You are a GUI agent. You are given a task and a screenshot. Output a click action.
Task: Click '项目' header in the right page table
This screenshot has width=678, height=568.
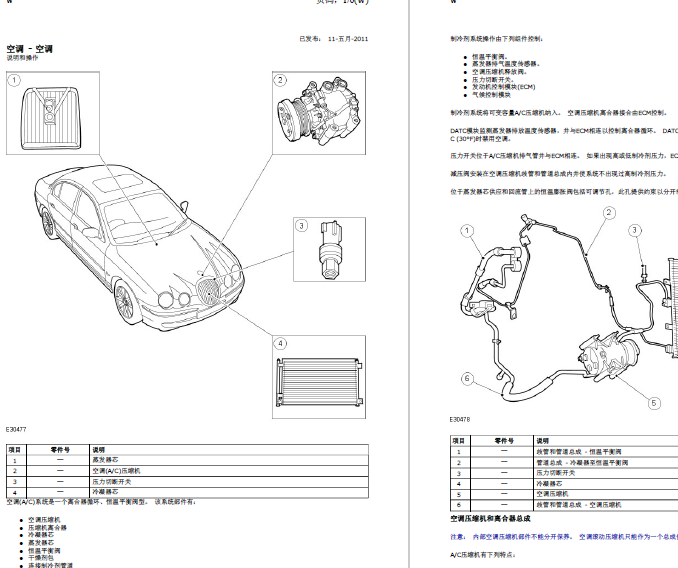coord(459,441)
